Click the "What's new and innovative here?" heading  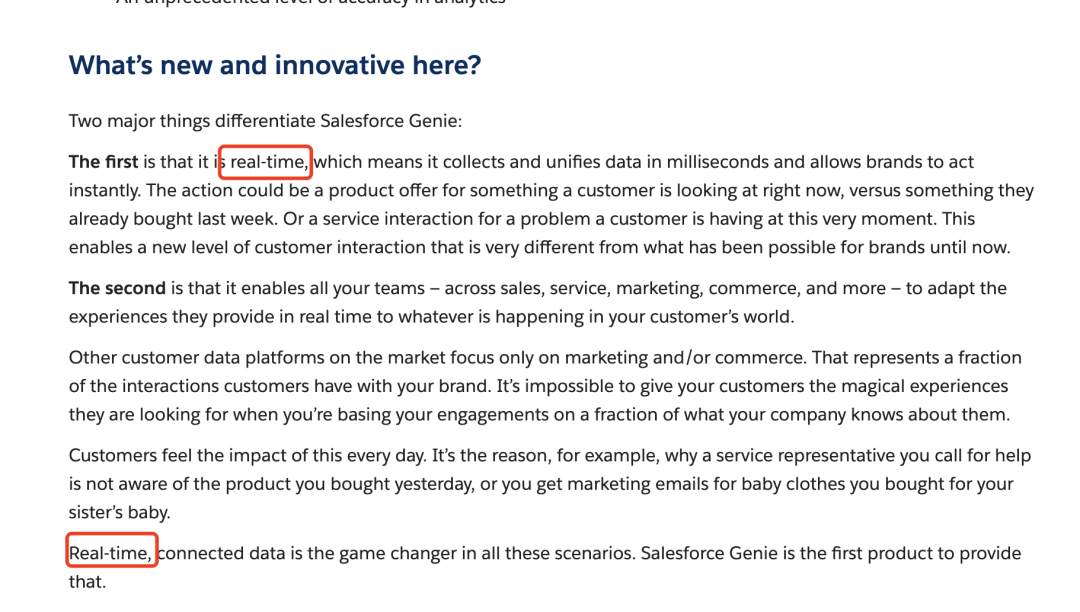(275, 66)
